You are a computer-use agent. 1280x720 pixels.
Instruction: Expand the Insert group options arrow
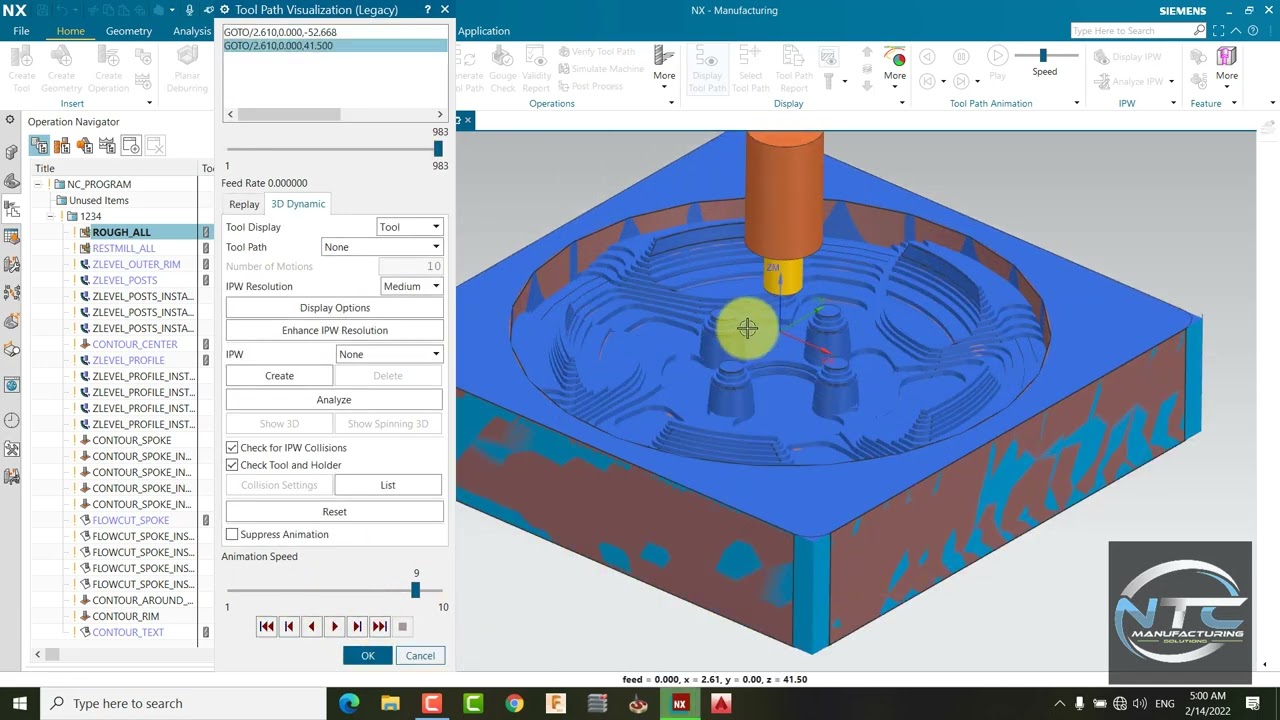coord(149,103)
